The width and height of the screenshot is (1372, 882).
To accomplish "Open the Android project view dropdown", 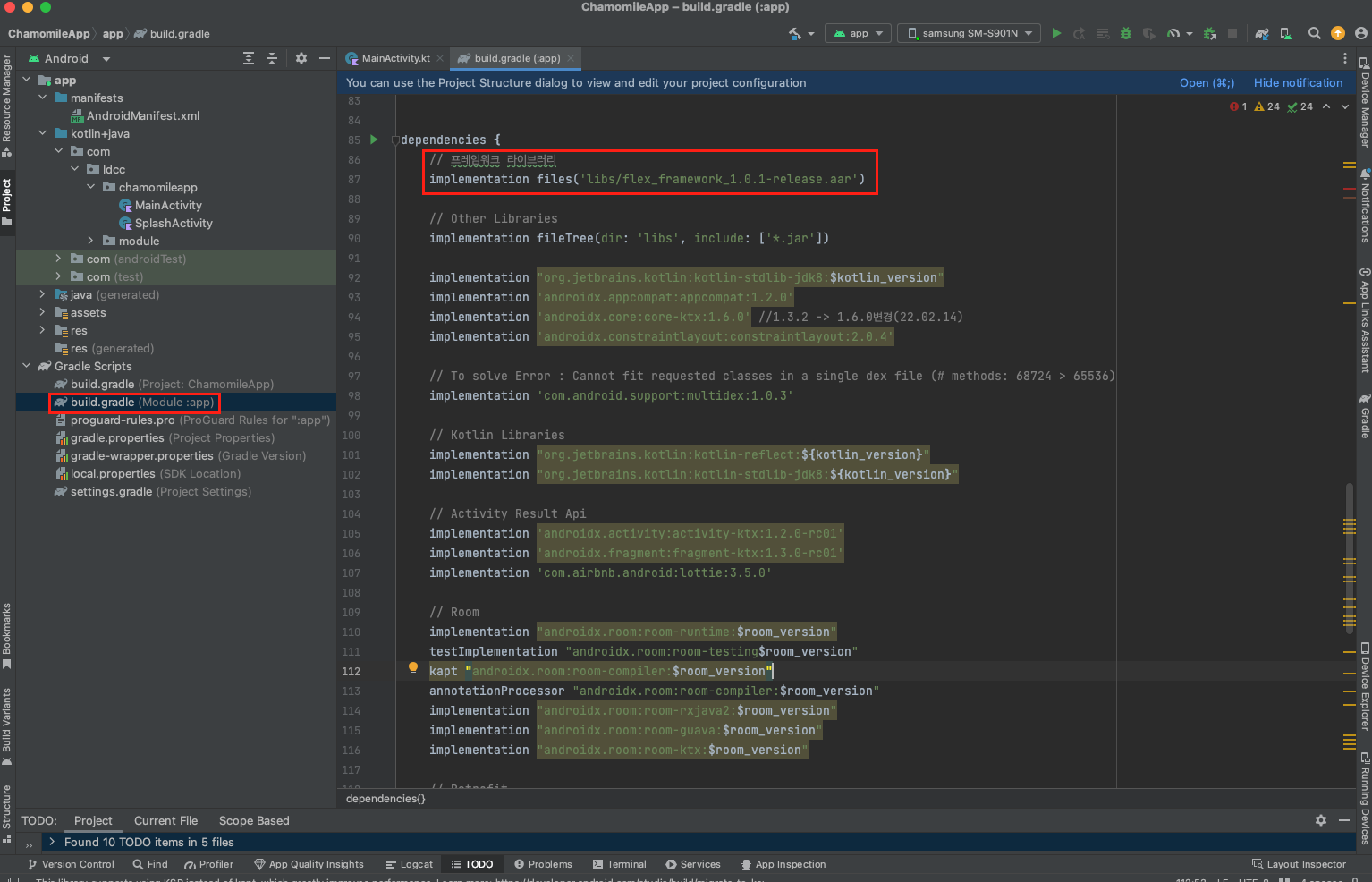I will (70, 59).
